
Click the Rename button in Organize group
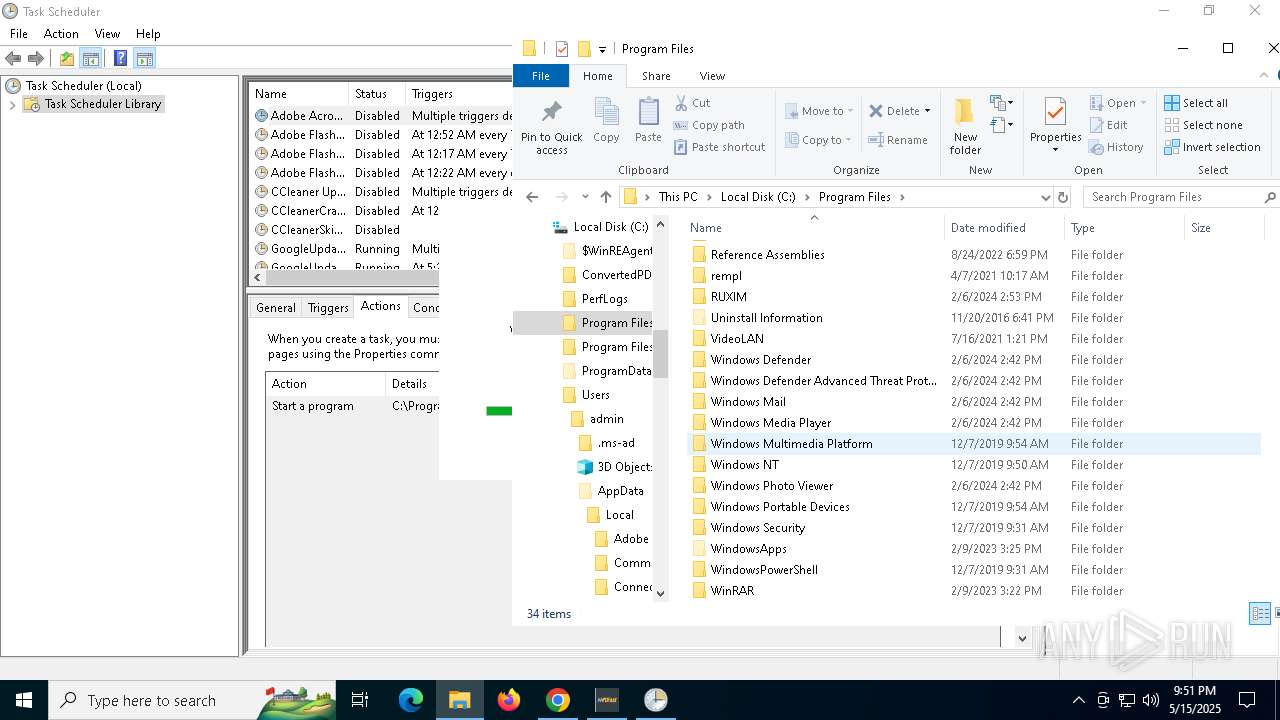(x=898, y=140)
